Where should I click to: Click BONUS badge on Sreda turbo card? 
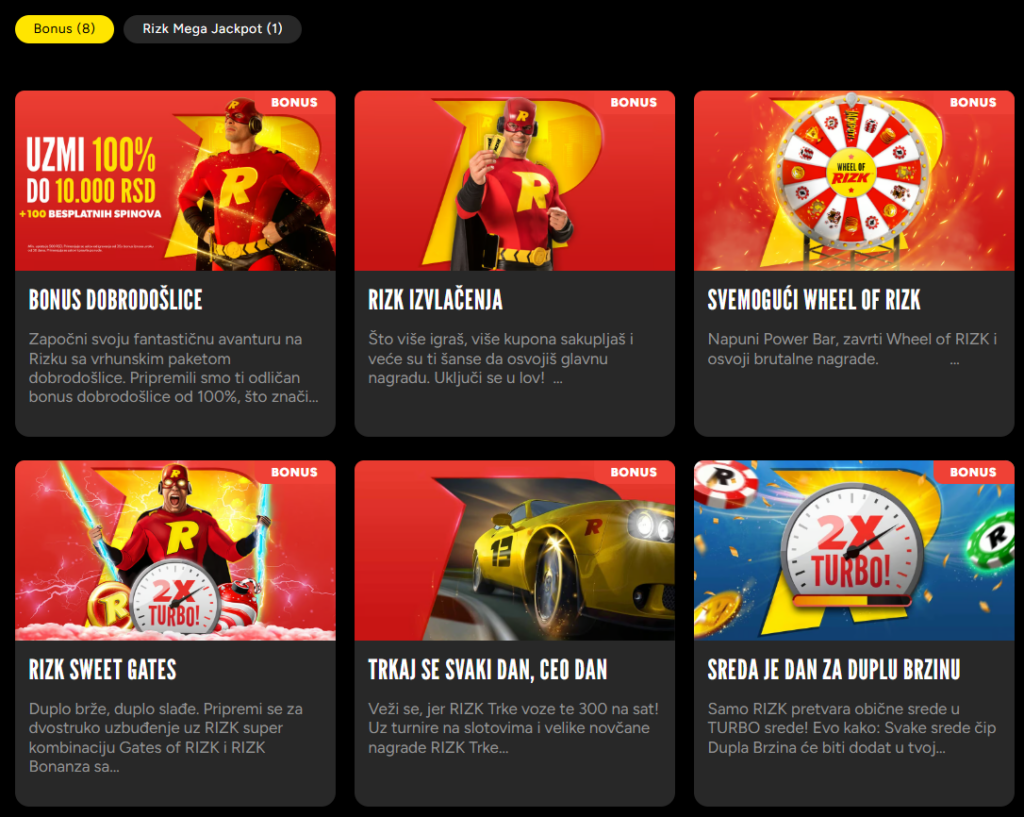click(x=973, y=472)
